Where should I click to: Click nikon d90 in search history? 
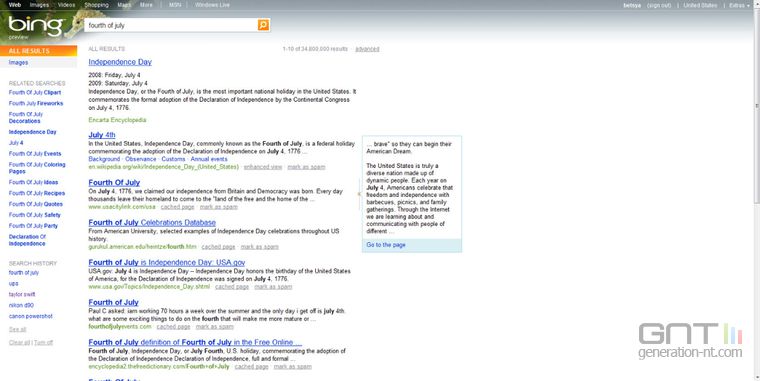coord(21,305)
